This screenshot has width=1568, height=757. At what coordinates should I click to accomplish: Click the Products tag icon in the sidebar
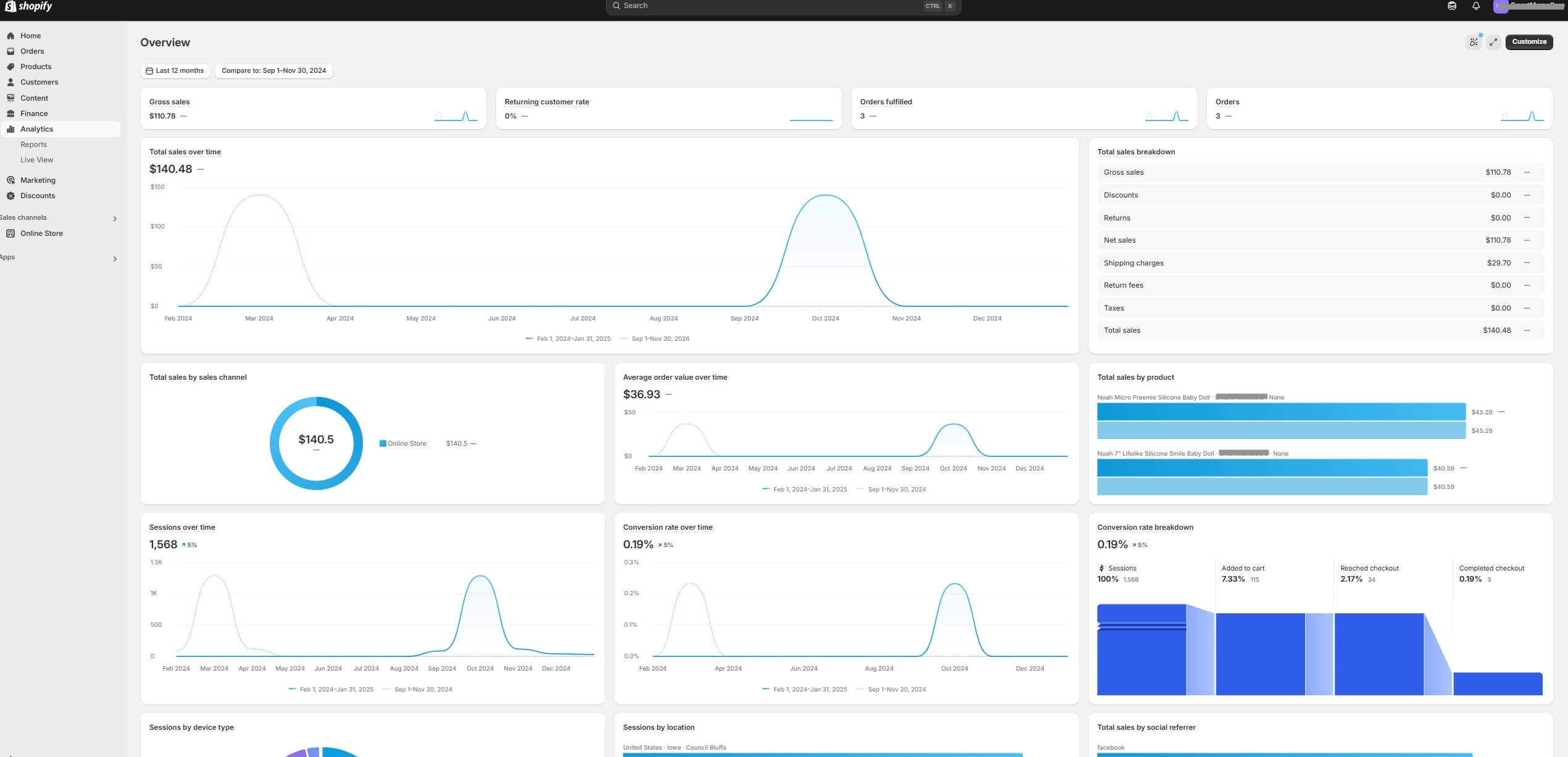(x=10, y=67)
